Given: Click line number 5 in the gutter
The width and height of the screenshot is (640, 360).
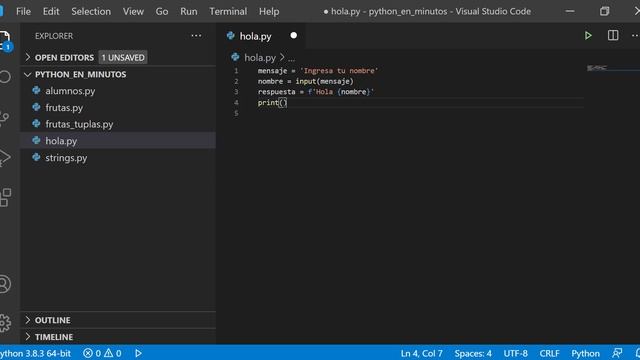Looking at the screenshot, I should (236, 113).
